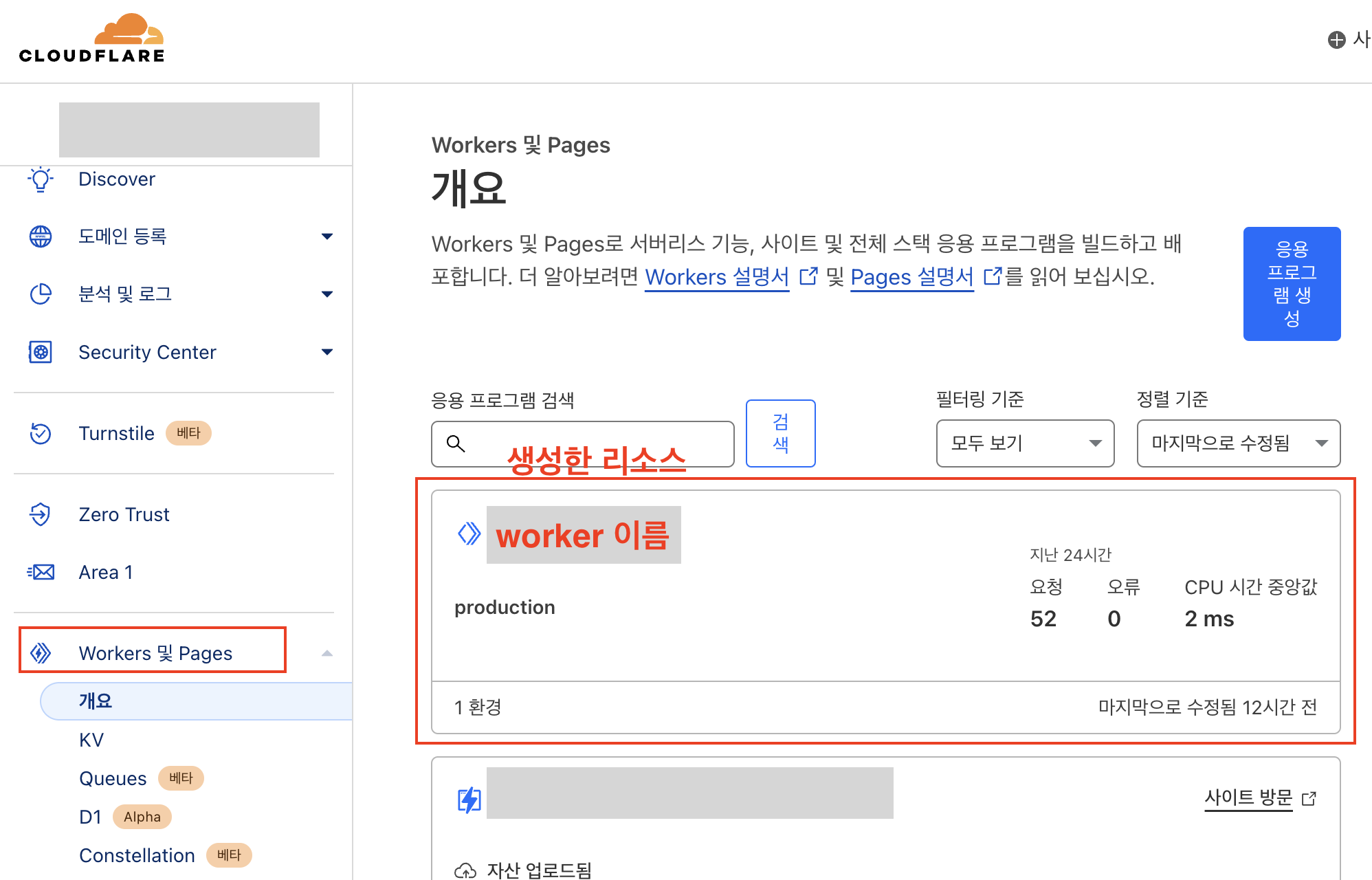Click the magnifier icon in search field
Viewport: 1372px width, 880px height.
[456, 443]
